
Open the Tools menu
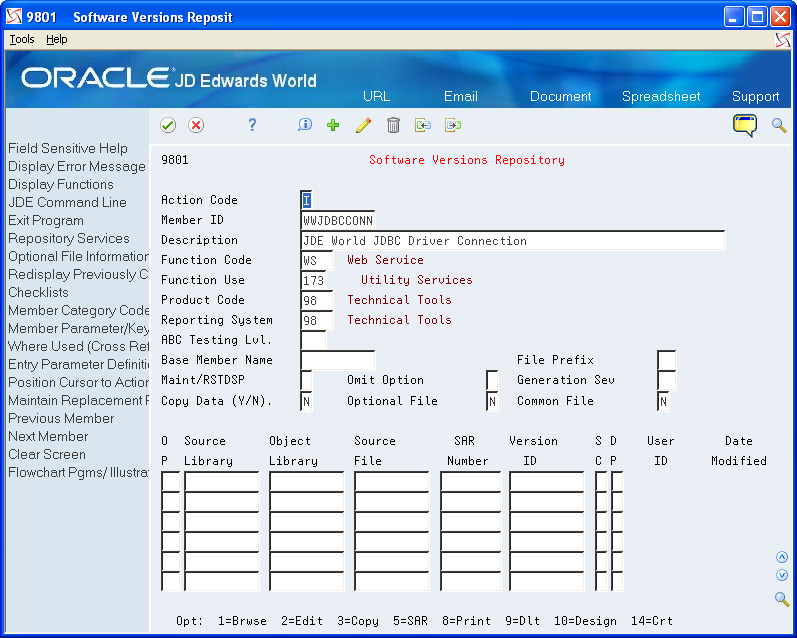pyautogui.click(x=22, y=39)
